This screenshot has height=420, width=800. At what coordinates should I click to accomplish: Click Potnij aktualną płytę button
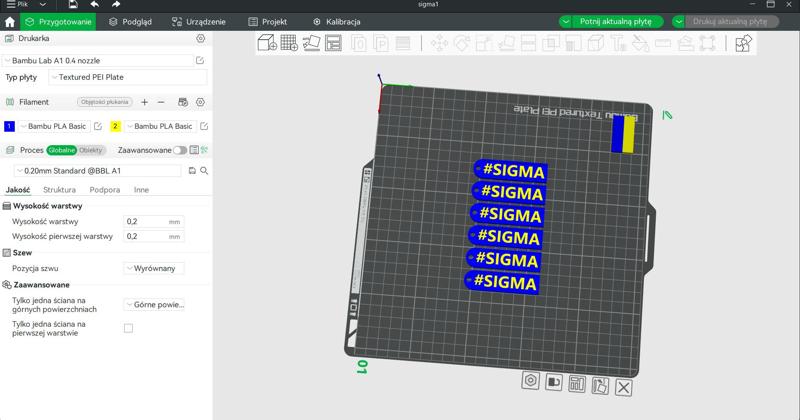pyautogui.click(x=616, y=21)
